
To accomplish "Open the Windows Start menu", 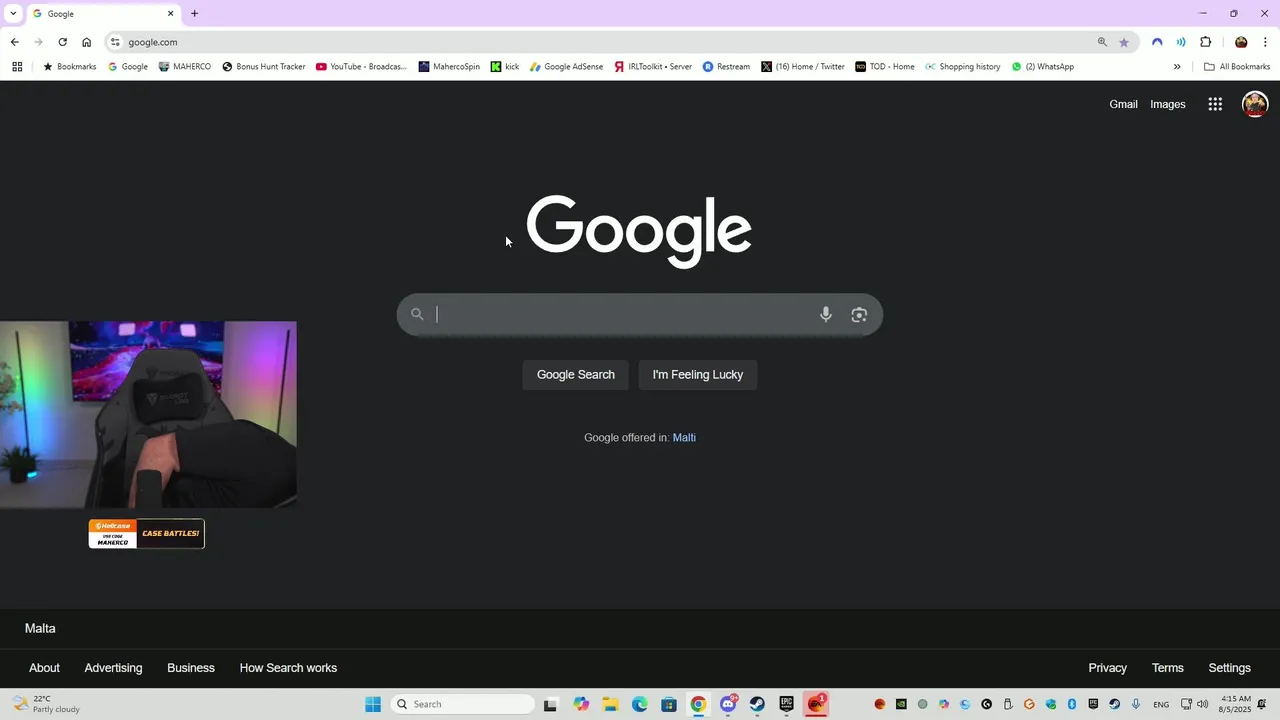I will point(373,704).
